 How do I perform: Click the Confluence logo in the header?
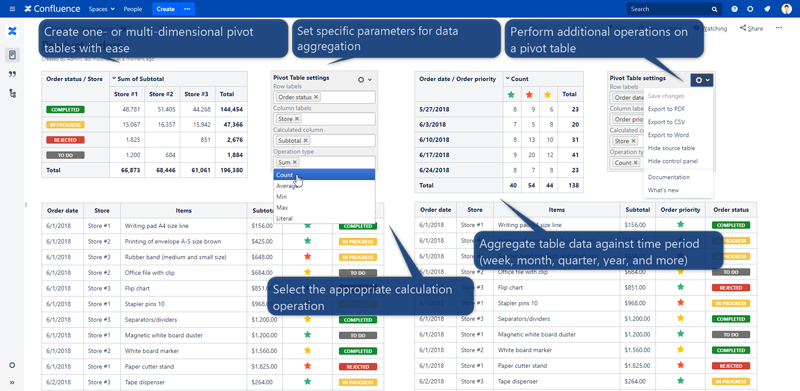click(53, 9)
